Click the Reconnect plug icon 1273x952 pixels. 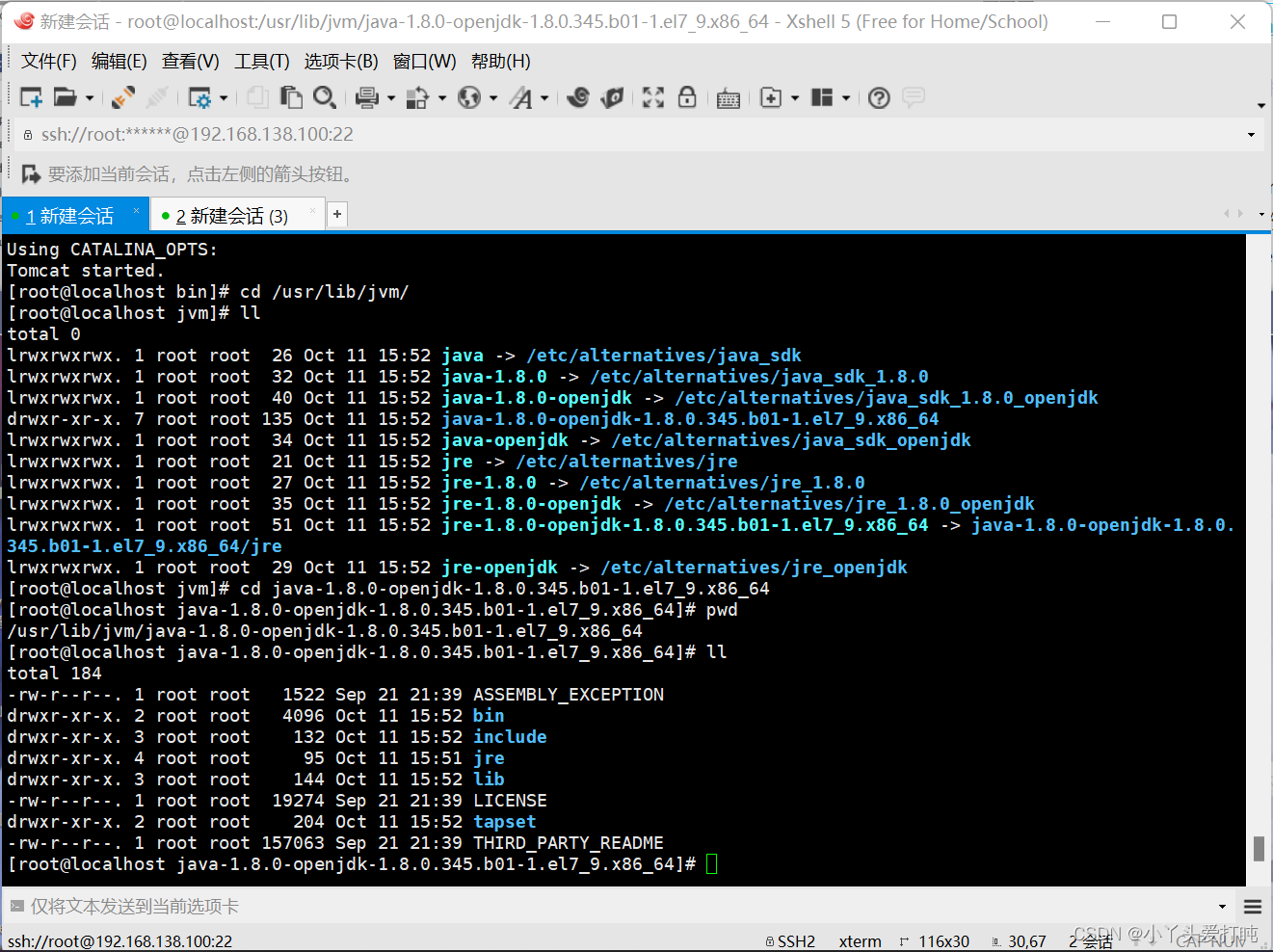pyautogui.click(x=123, y=97)
